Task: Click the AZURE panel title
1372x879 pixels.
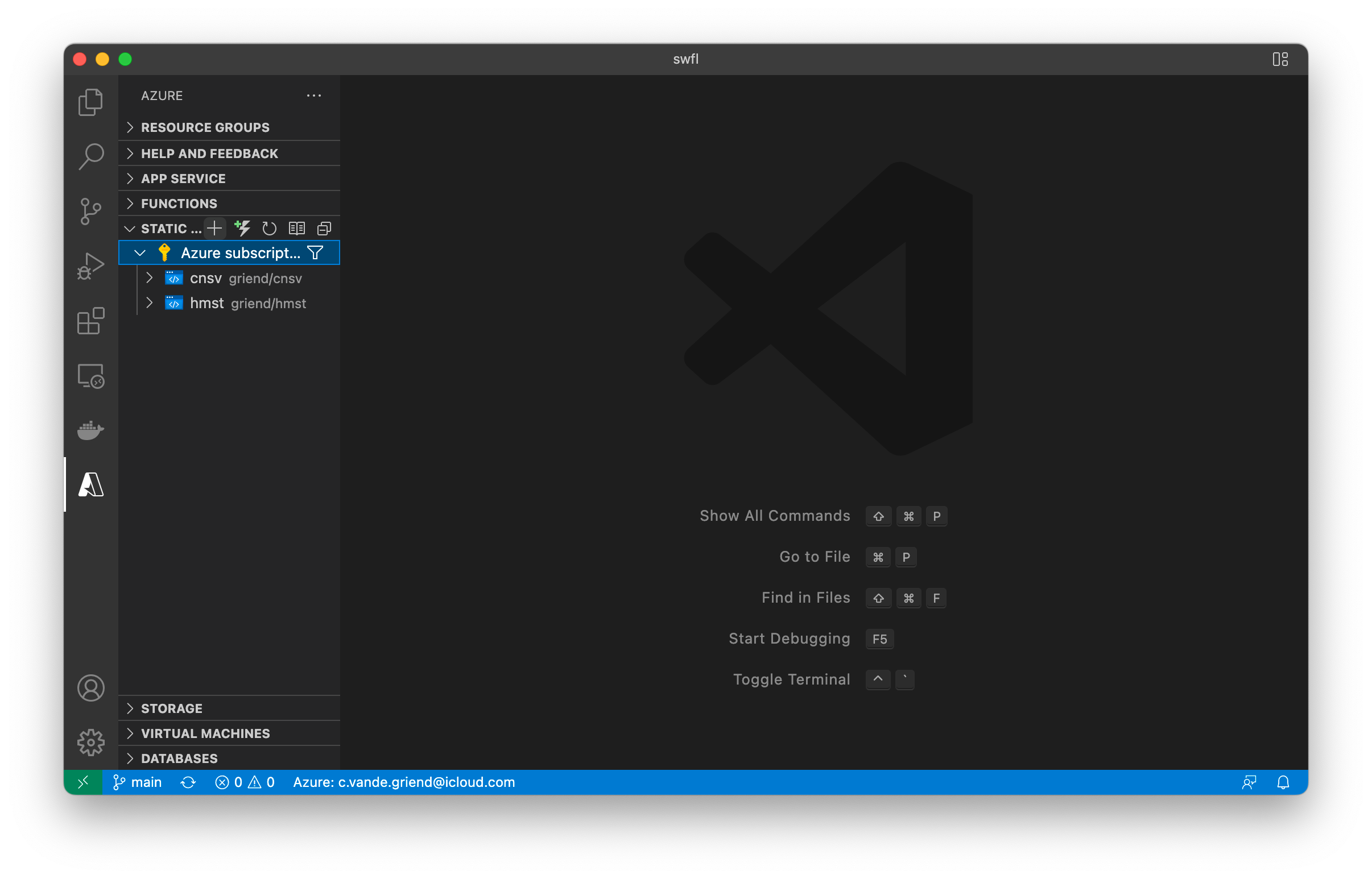Action: (162, 96)
